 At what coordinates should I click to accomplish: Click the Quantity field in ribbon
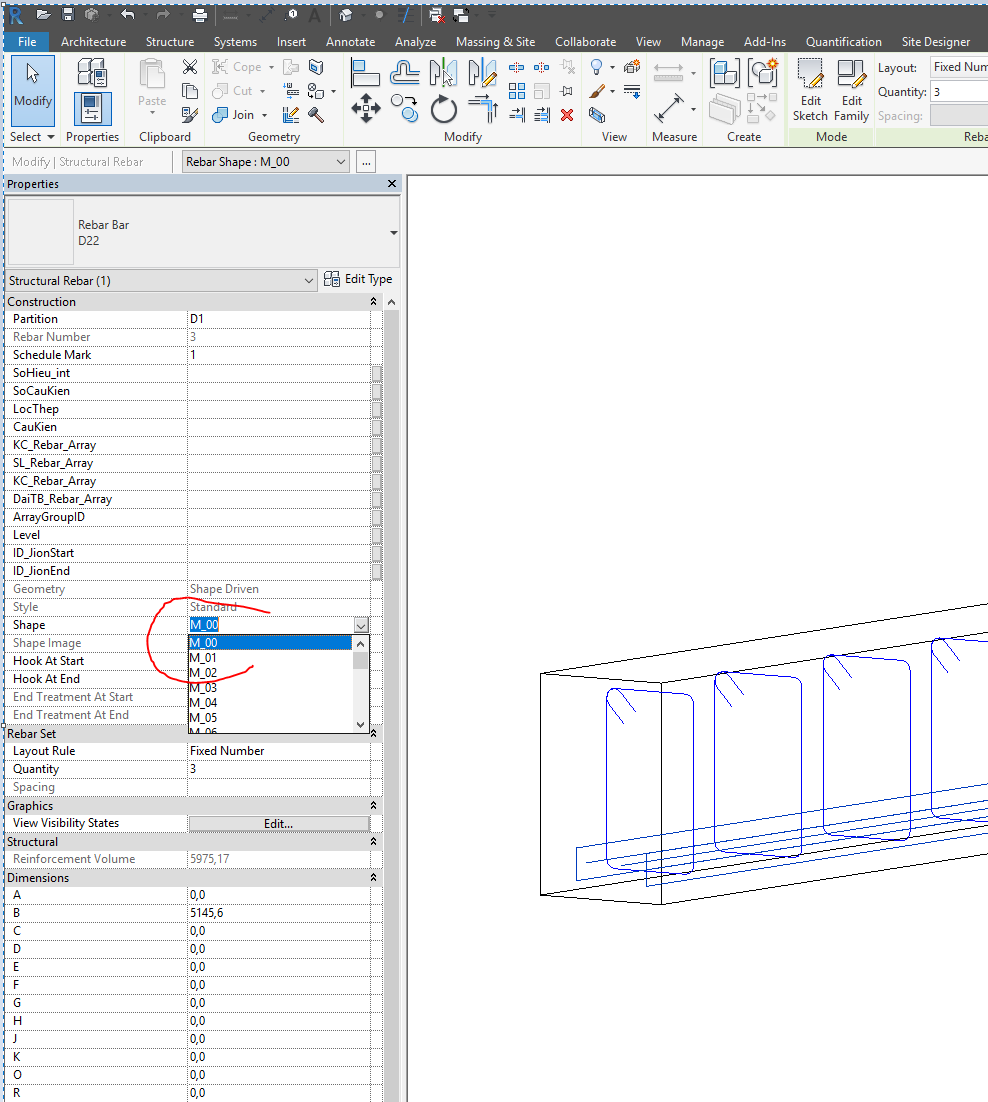point(959,92)
